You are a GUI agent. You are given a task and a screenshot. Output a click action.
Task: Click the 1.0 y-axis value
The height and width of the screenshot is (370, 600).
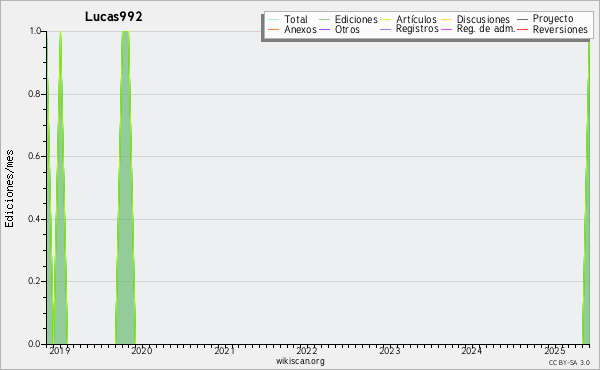tap(35, 31)
